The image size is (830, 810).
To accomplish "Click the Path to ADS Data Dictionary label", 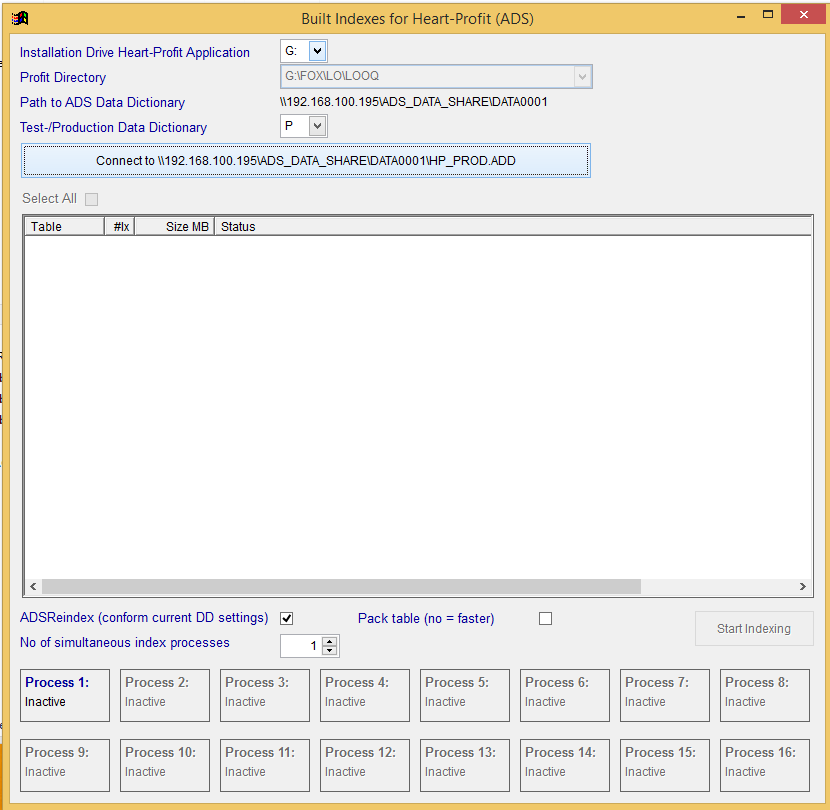I will pyautogui.click(x=102, y=102).
